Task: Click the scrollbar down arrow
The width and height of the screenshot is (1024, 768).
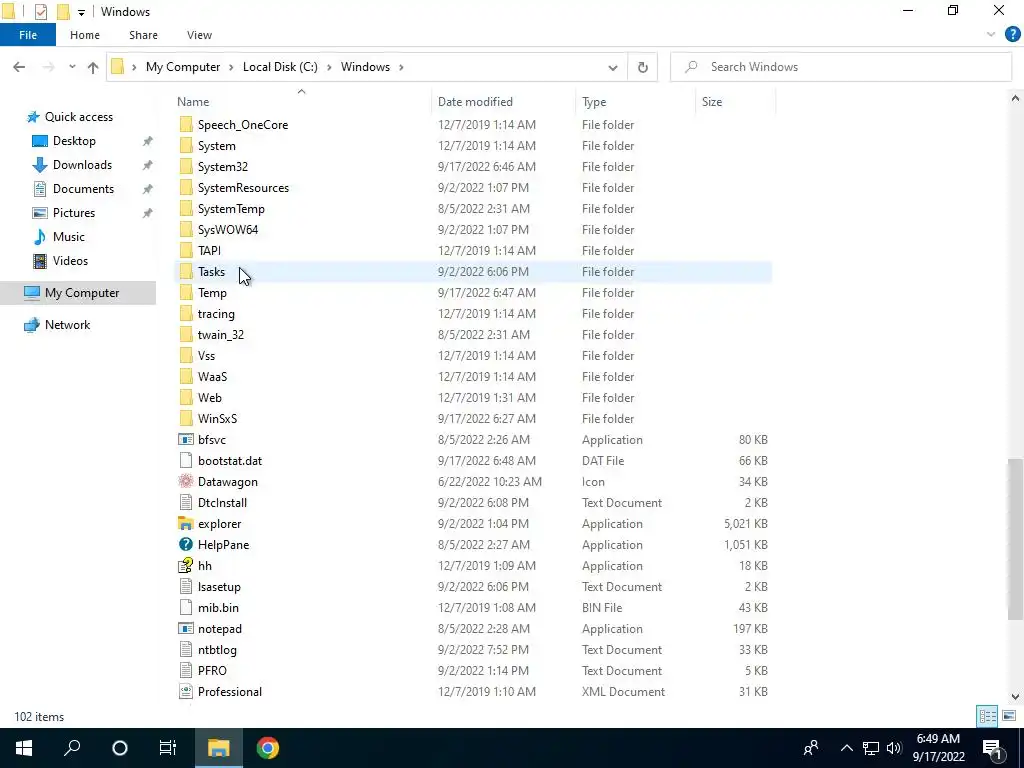Action: (1015, 697)
